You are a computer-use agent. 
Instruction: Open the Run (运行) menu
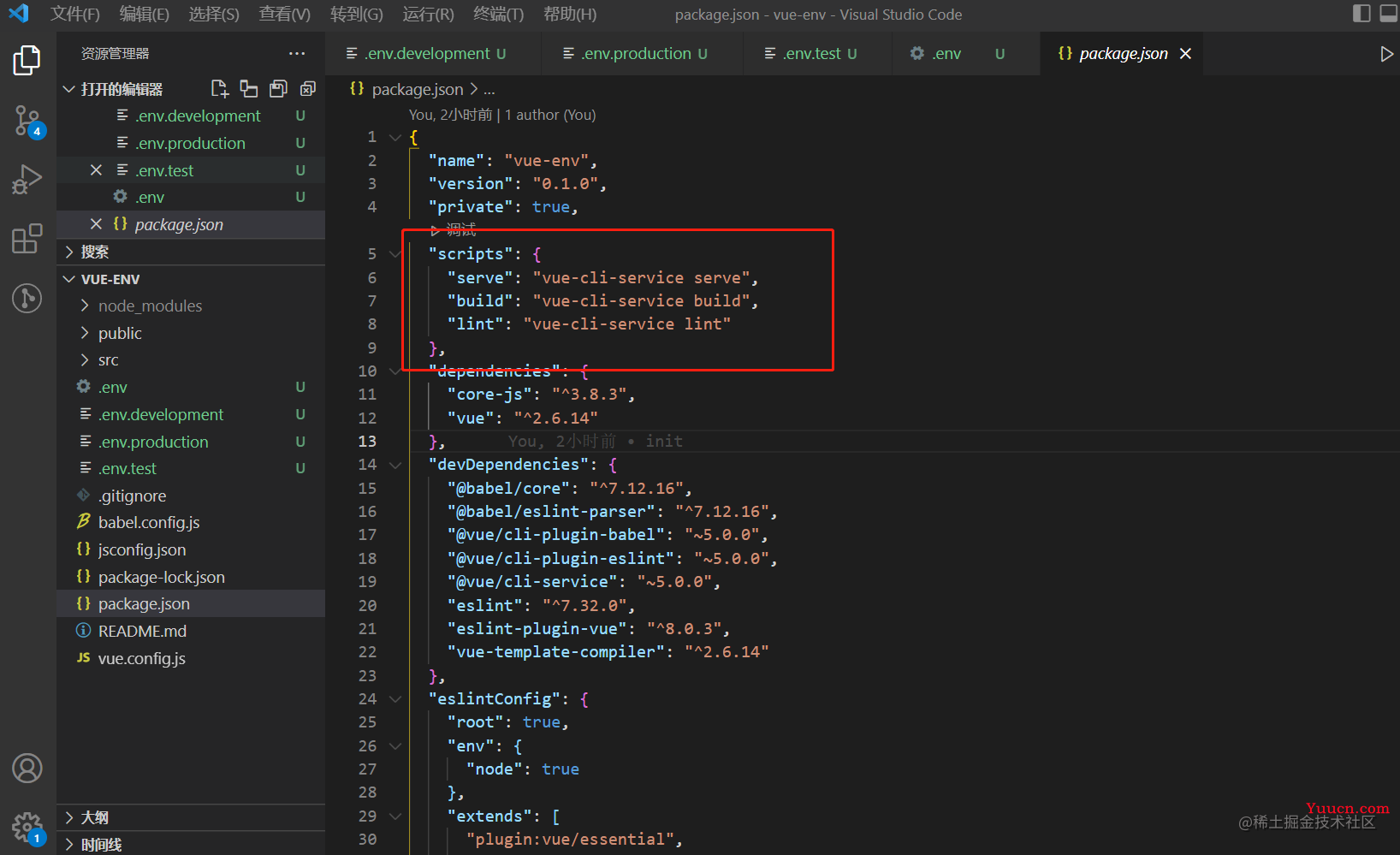(x=429, y=14)
